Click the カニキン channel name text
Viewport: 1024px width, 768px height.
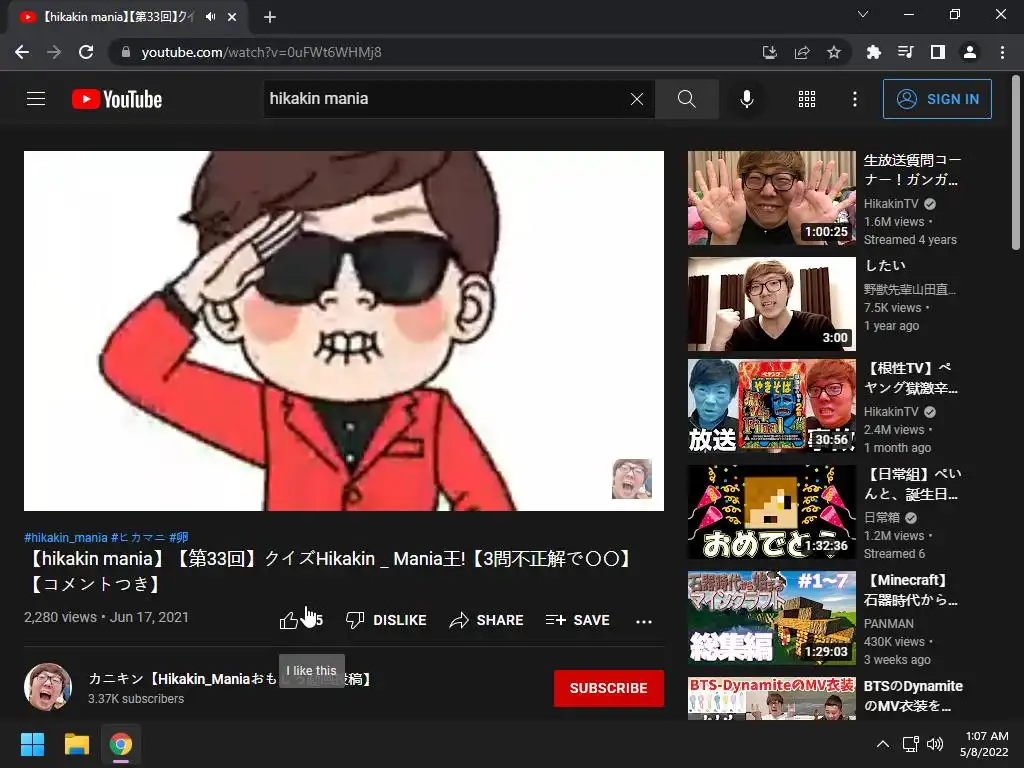(231, 679)
